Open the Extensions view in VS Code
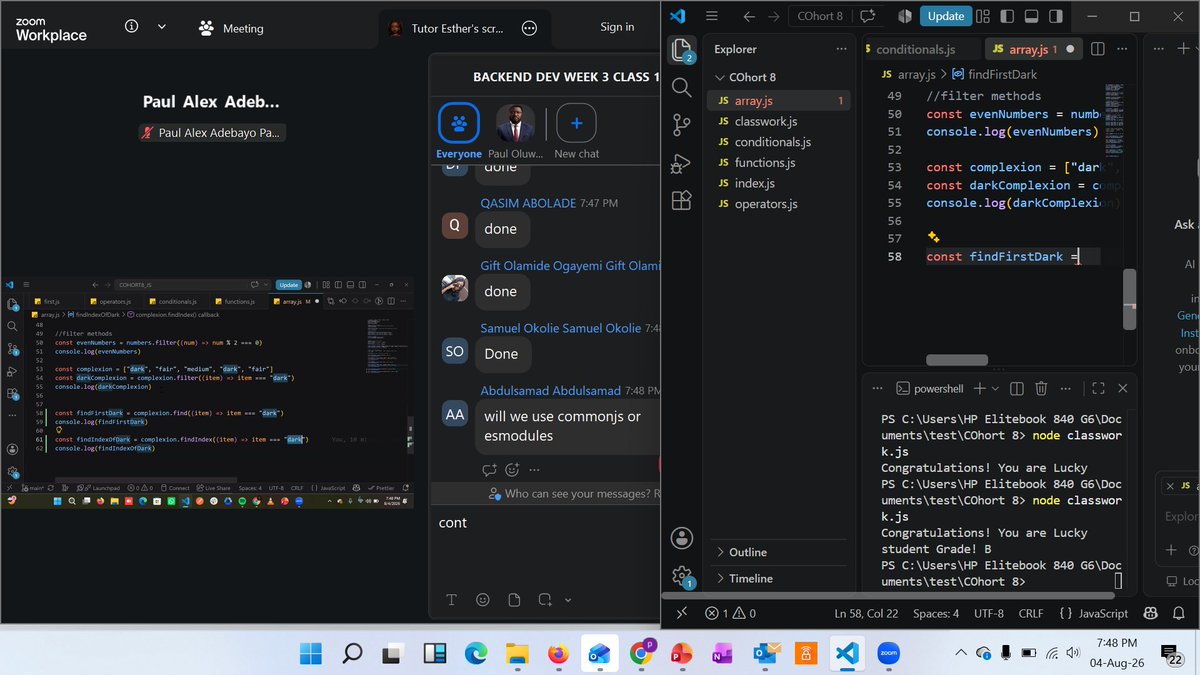This screenshot has height=675, width=1200. pyautogui.click(x=681, y=200)
